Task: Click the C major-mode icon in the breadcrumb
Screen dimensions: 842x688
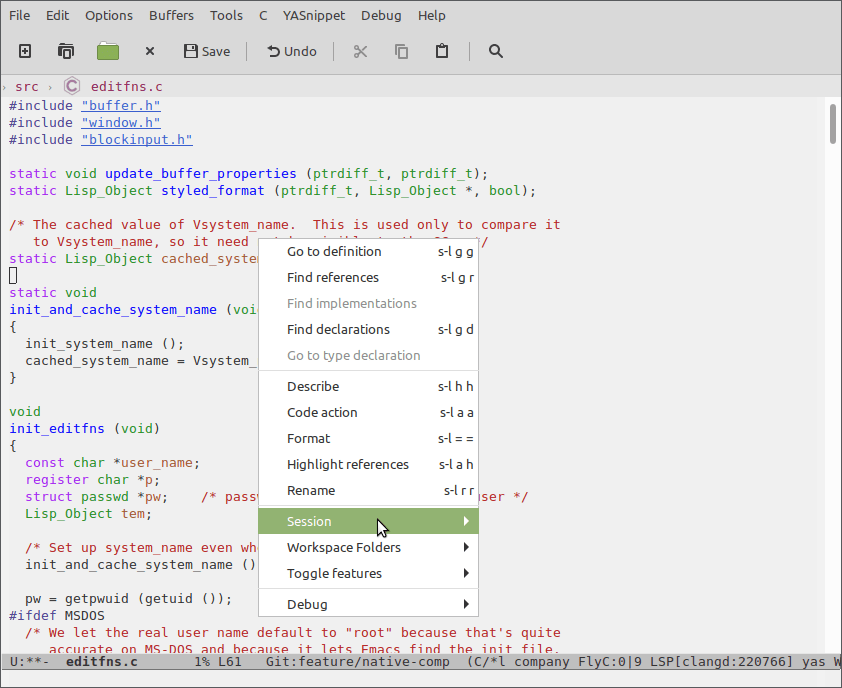Action: click(71, 85)
